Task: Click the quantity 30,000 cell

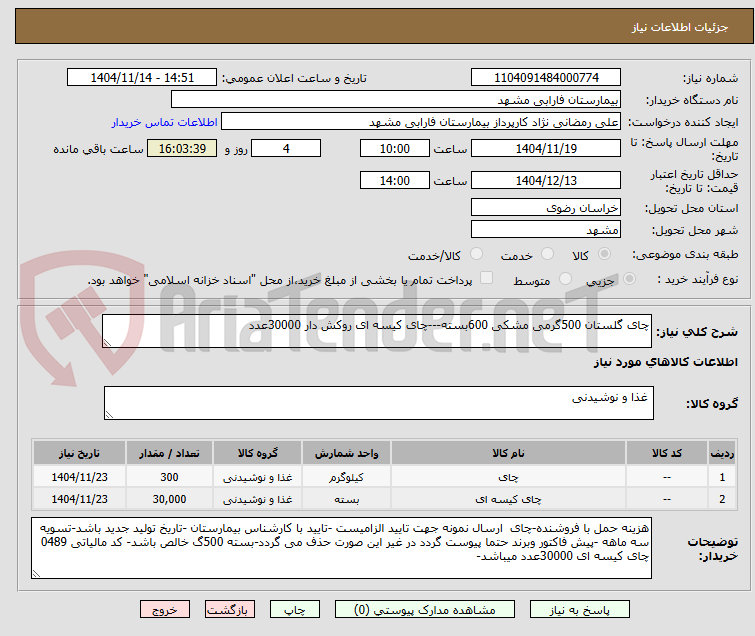Action: point(169,499)
